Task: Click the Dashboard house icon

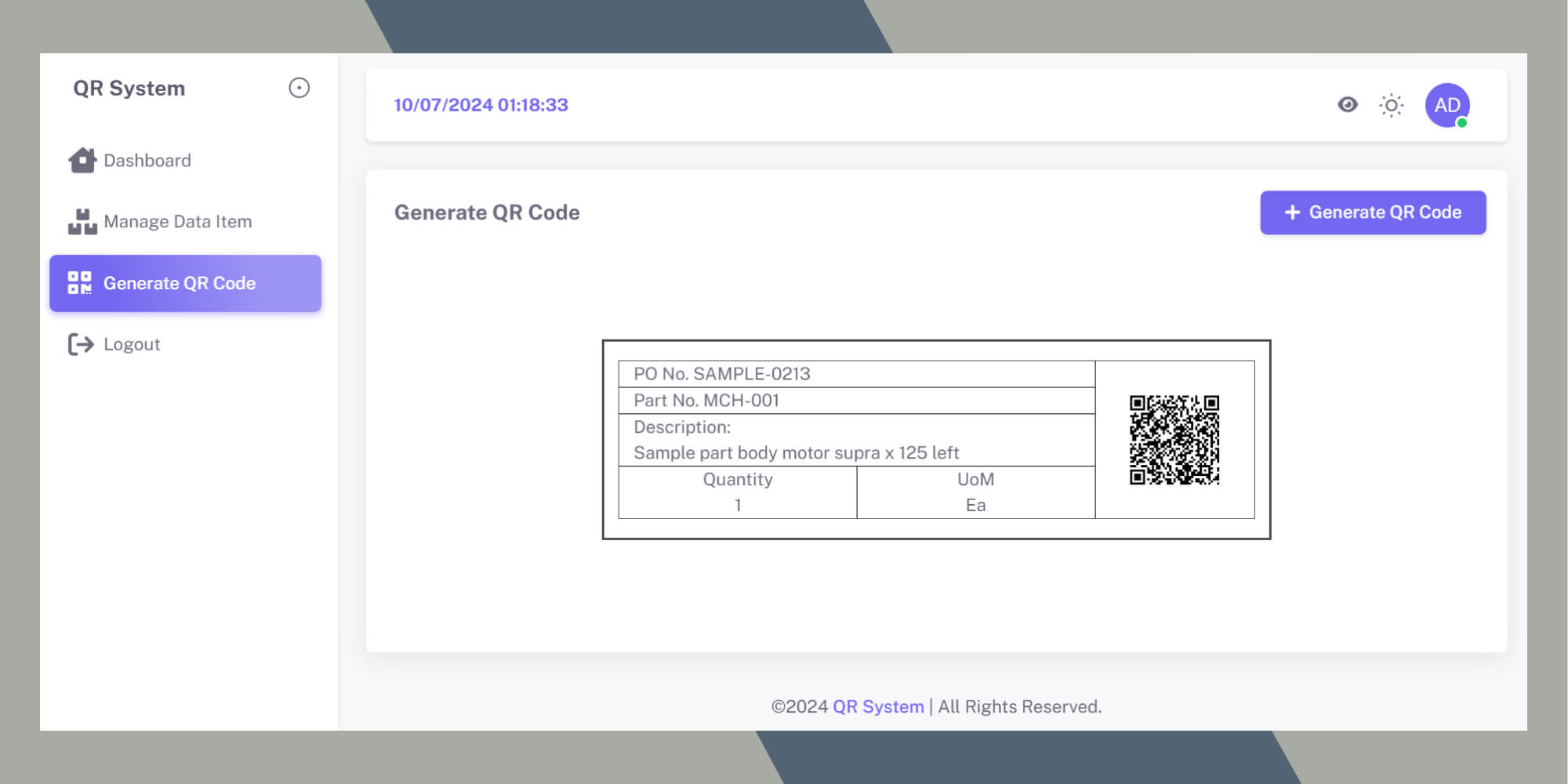Action: (x=82, y=160)
